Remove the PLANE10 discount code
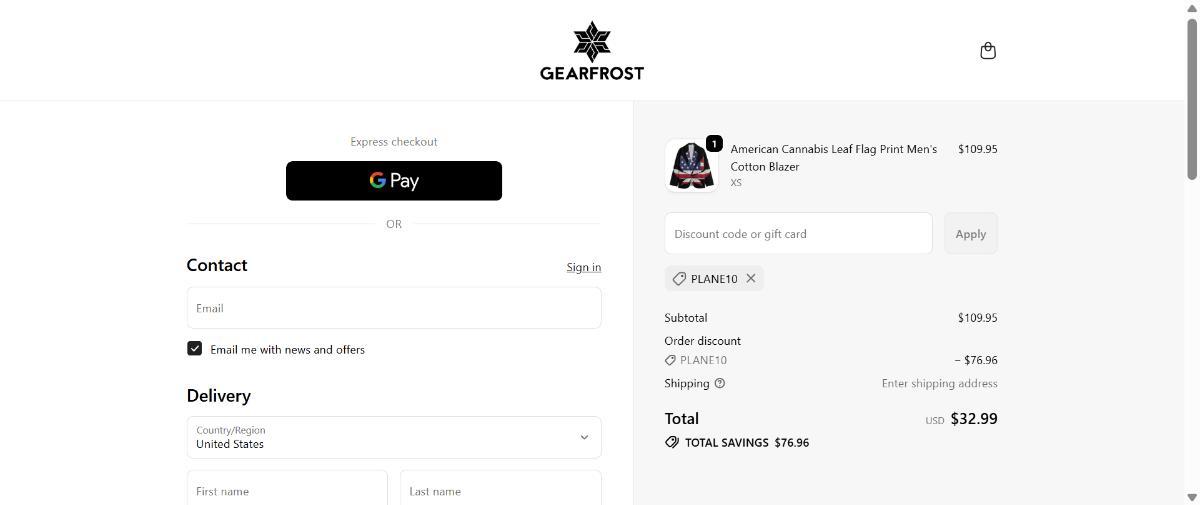1200x505 pixels. 751,278
